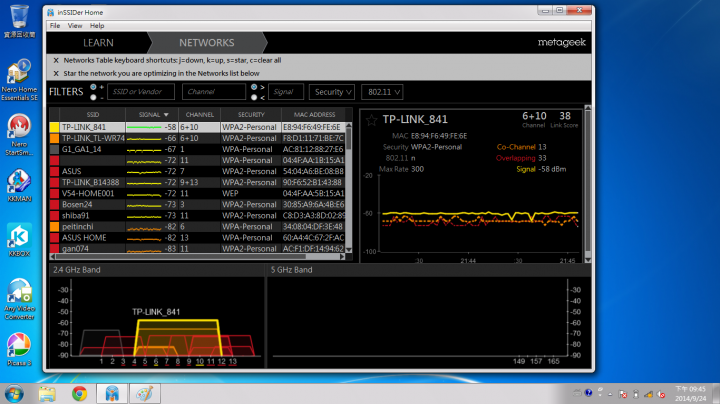Open Nero Home Essentials SE shortcut
The width and height of the screenshot is (720, 404).
19,79
